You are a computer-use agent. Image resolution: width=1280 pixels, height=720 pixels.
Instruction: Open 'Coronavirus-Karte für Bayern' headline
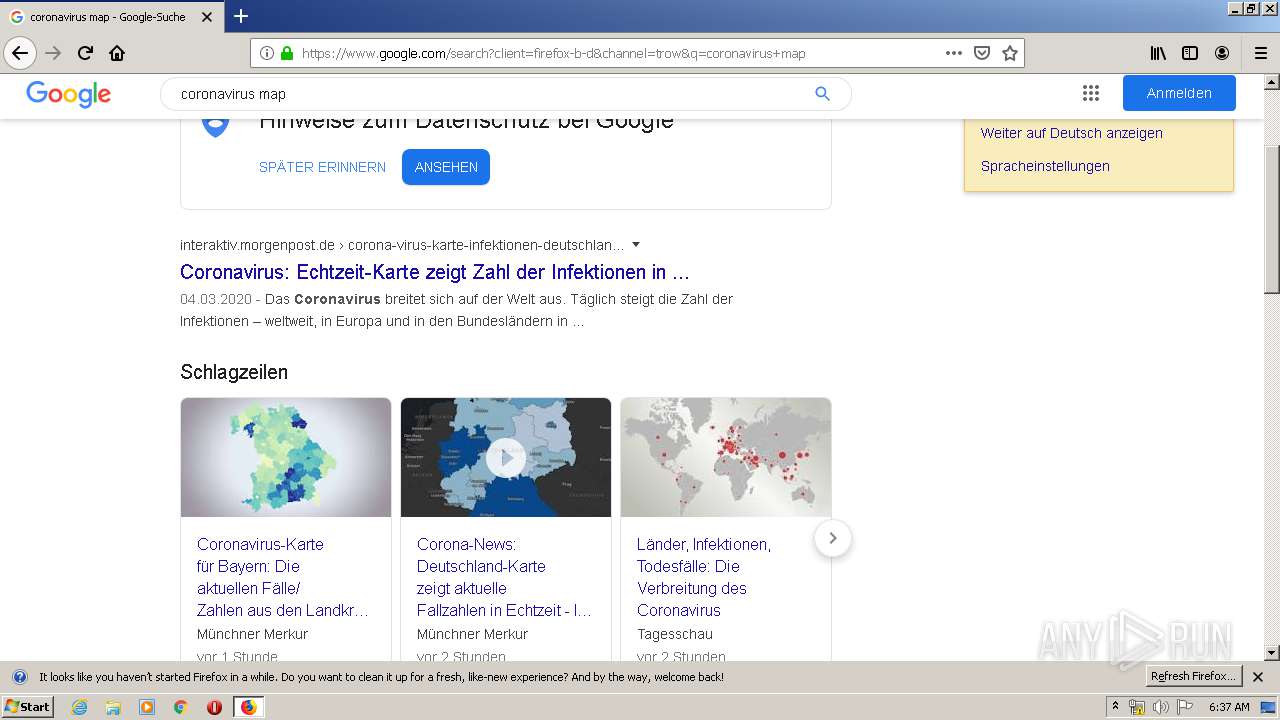coord(283,577)
